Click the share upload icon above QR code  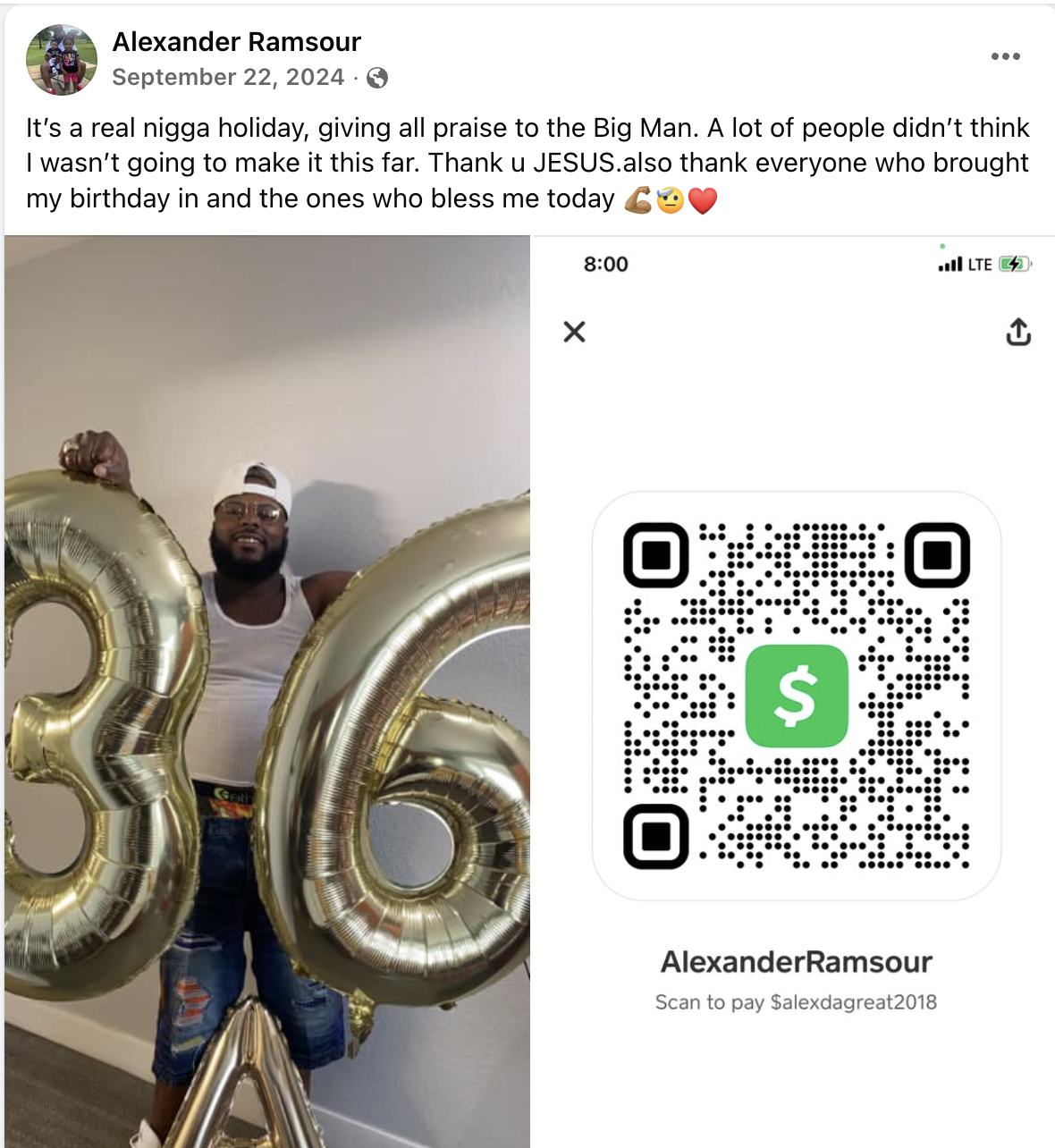coord(1018,332)
